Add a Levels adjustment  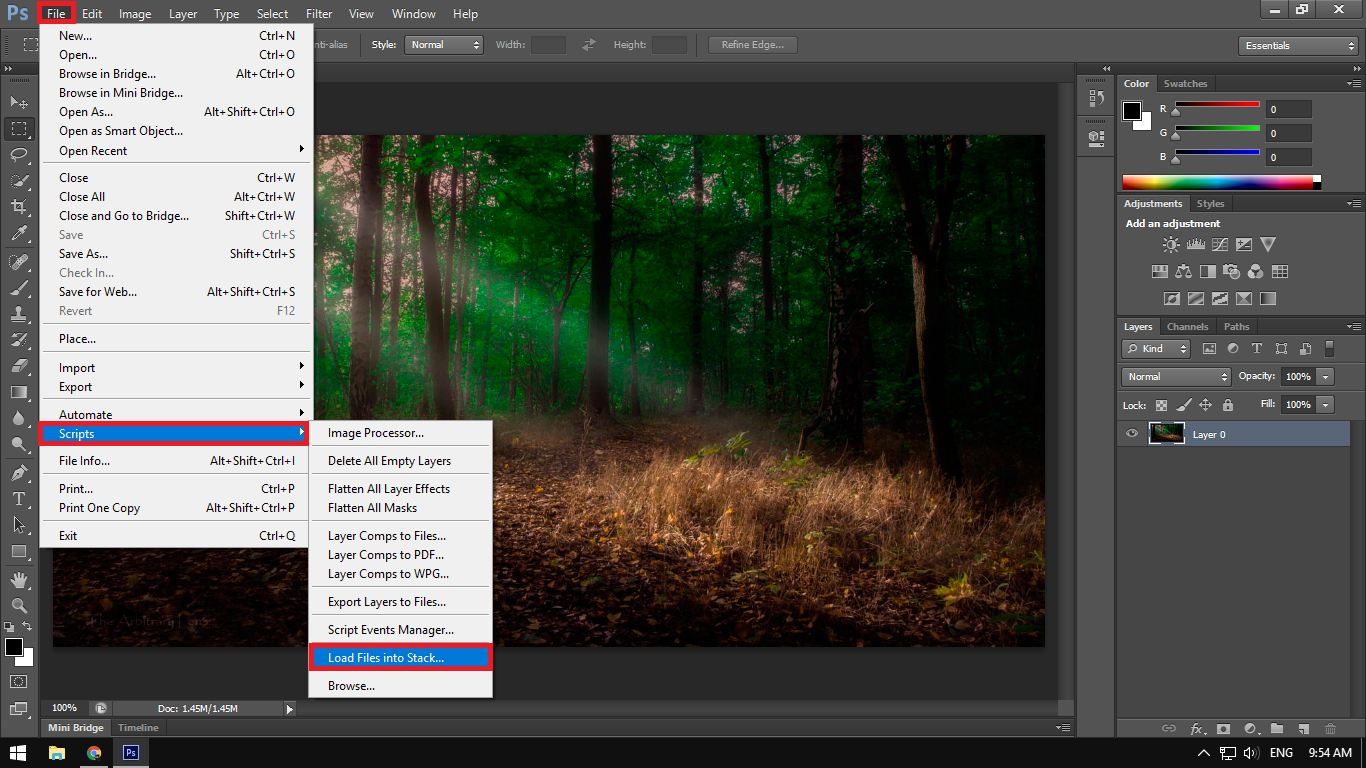(1195, 244)
